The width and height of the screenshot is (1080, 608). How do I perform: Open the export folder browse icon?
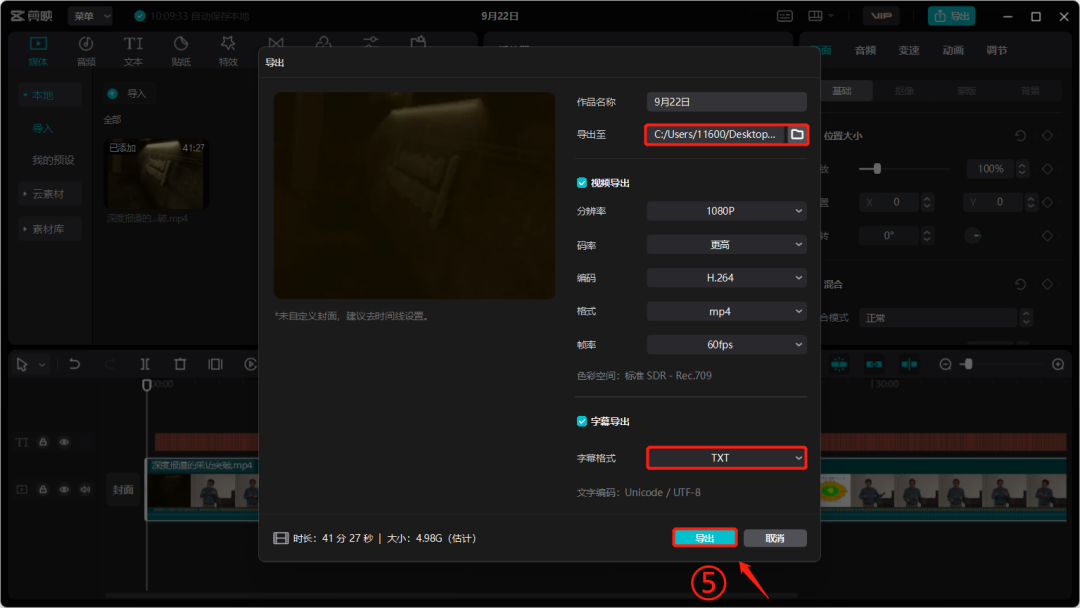coord(797,134)
